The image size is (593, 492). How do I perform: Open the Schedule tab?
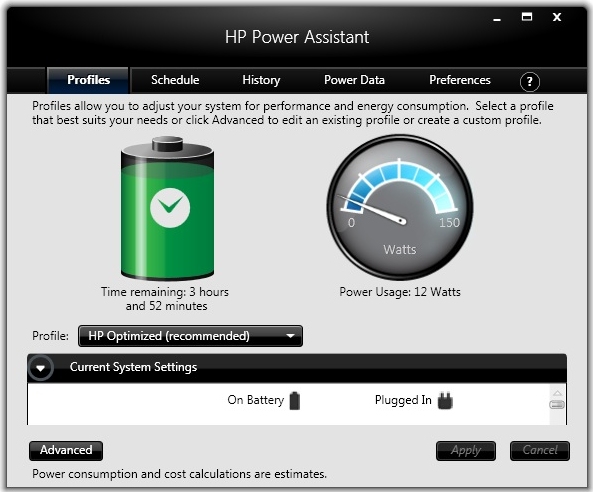point(175,80)
